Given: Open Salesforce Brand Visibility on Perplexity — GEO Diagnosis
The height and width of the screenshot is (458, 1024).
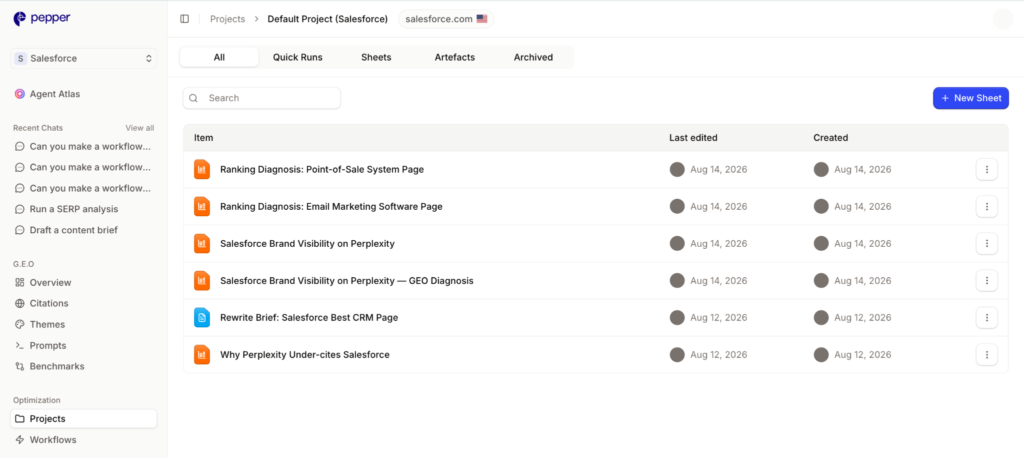Looking at the screenshot, I should click(346, 281).
